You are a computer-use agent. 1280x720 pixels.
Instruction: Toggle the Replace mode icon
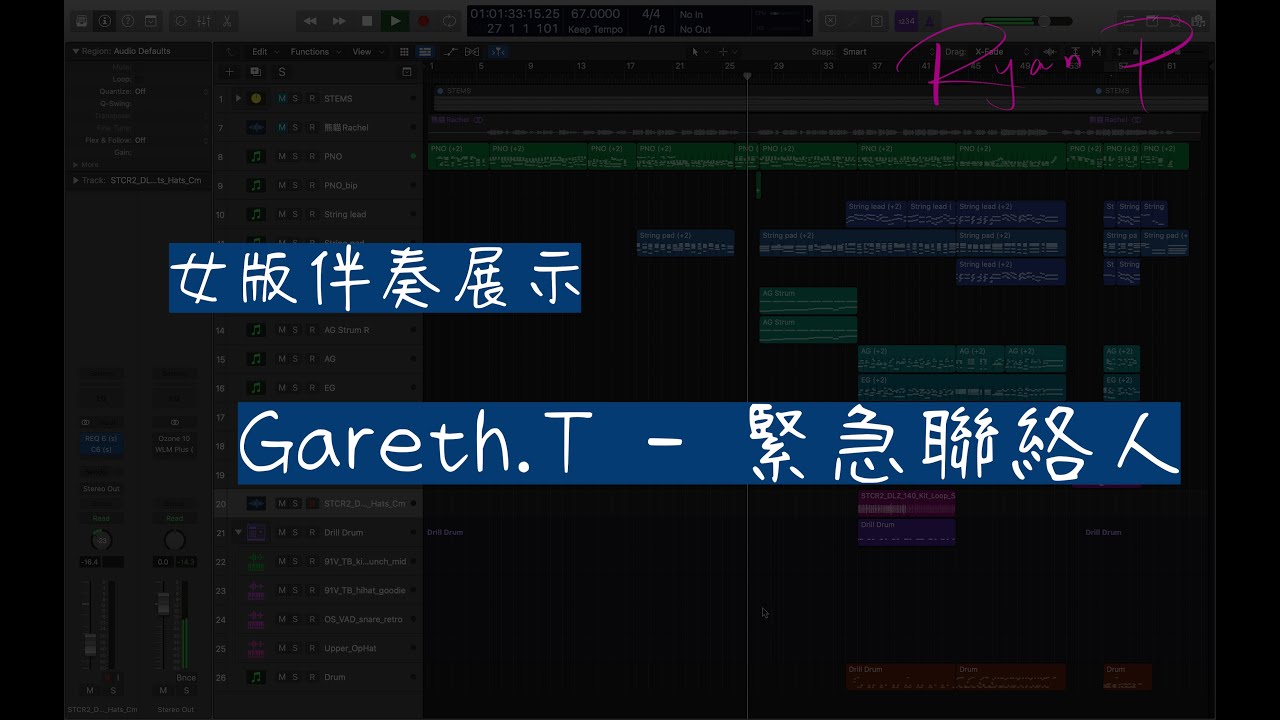point(830,21)
